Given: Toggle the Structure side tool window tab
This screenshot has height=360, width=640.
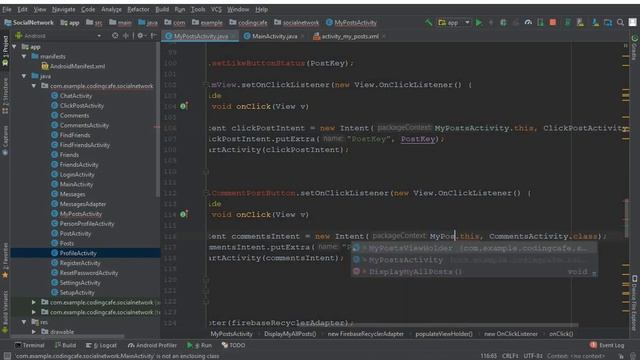Looking at the screenshot, I should tap(5, 96).
